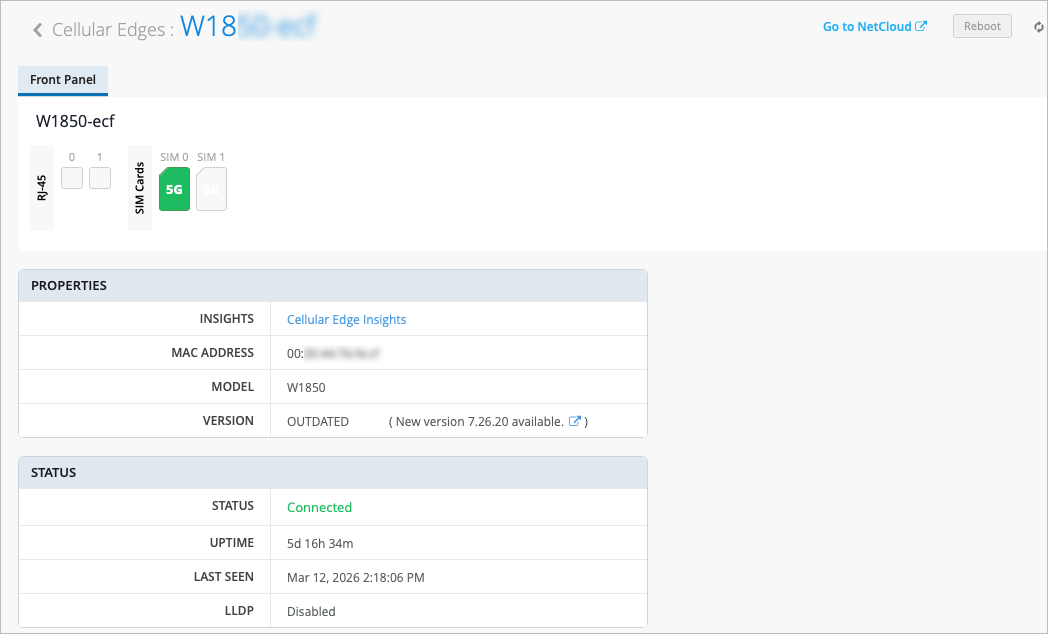1048x634 pixels.
Task: Click RJ-45 port 1 square
Action: click(x=100, y=178)
